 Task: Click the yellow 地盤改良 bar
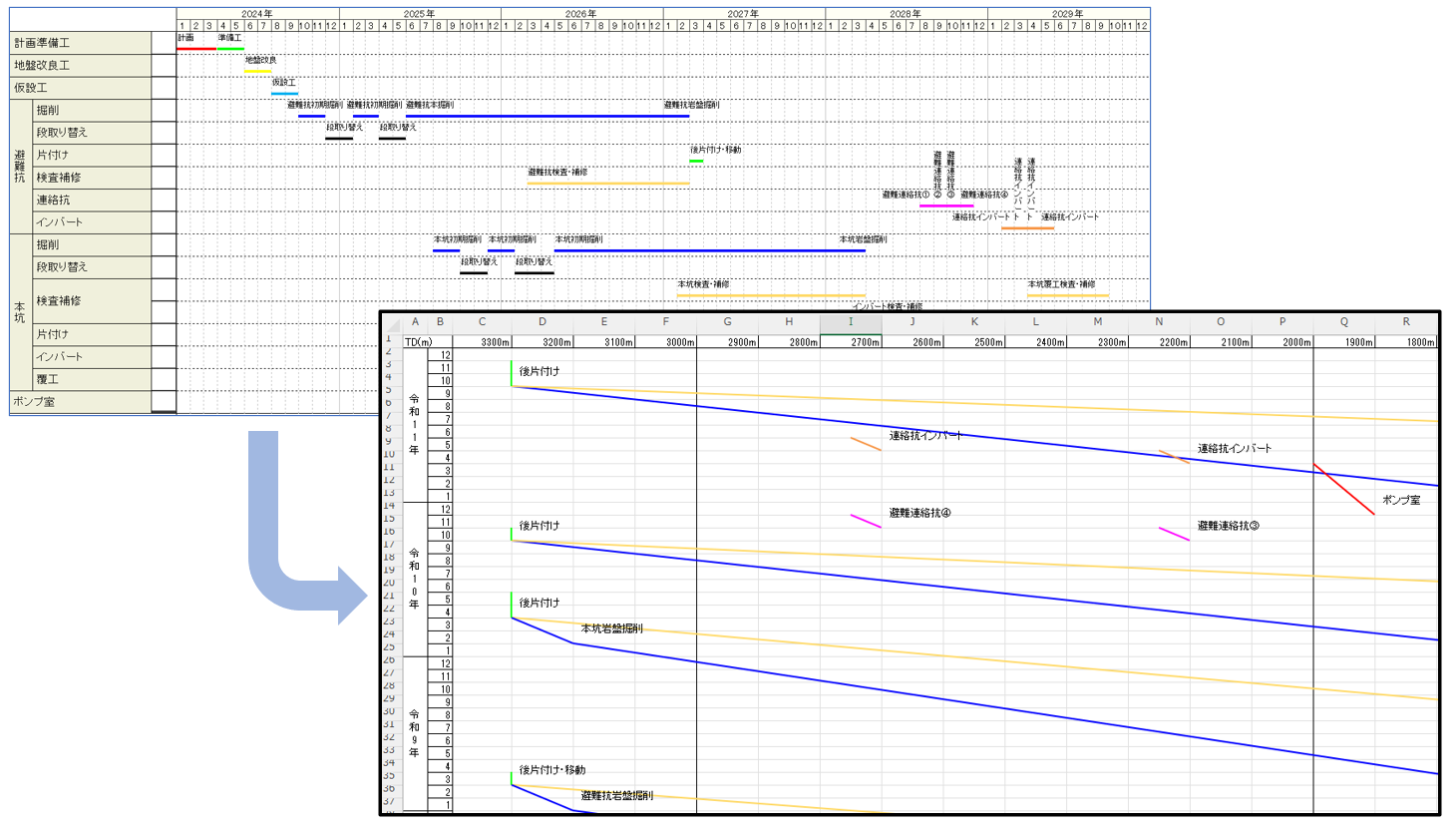tap(257, 71)
